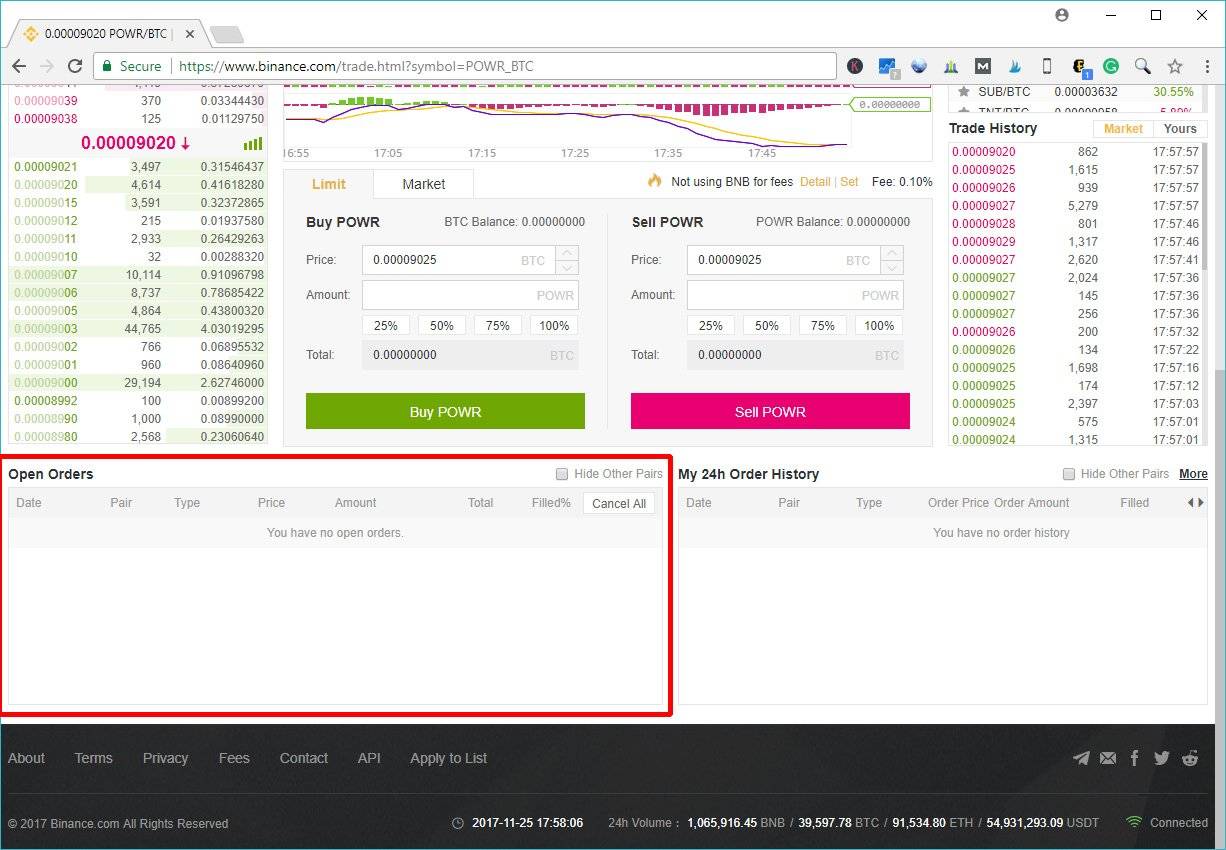The width and height of the screenshot is (1226, 850).
Task: Open the phone-shaped extension icon
Action: (1047, 66)
